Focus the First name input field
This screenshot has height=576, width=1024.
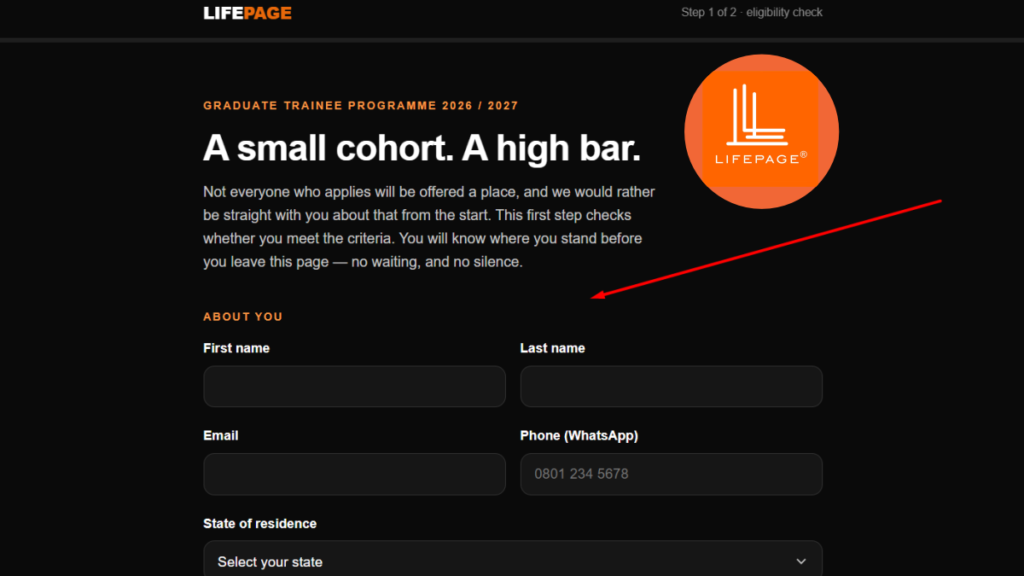(355, 387)
